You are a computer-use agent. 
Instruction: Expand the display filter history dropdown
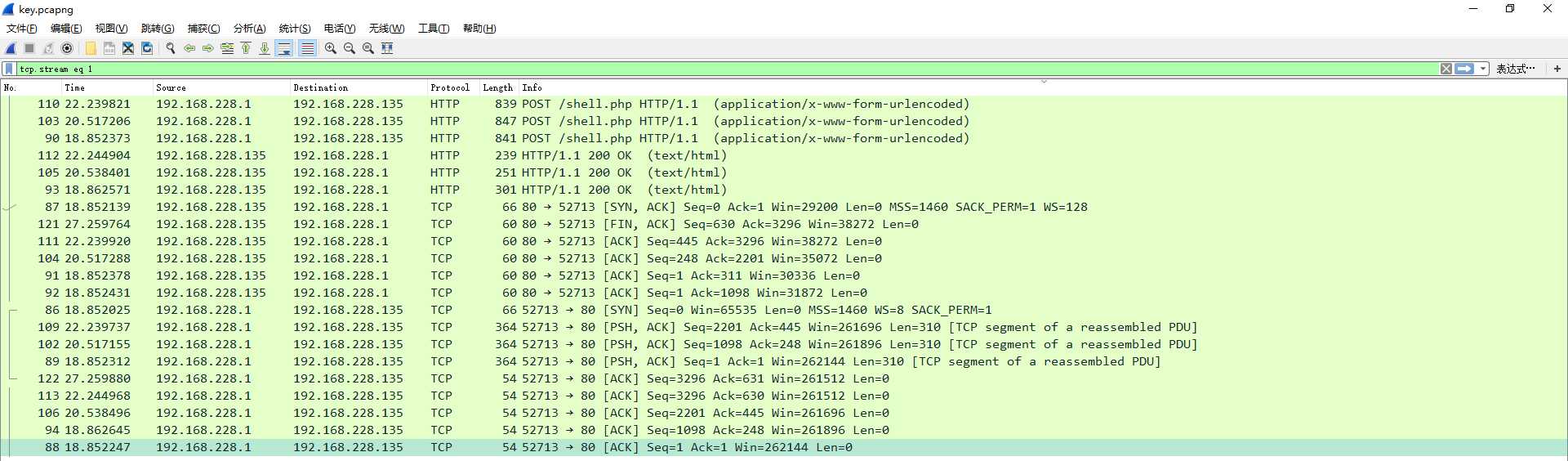tap(1483, 69)
